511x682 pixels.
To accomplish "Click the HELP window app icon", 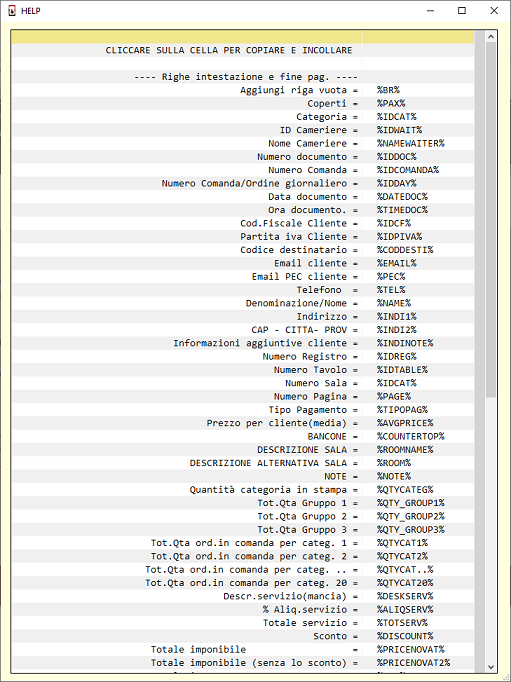I will click(x=12, y=10).
